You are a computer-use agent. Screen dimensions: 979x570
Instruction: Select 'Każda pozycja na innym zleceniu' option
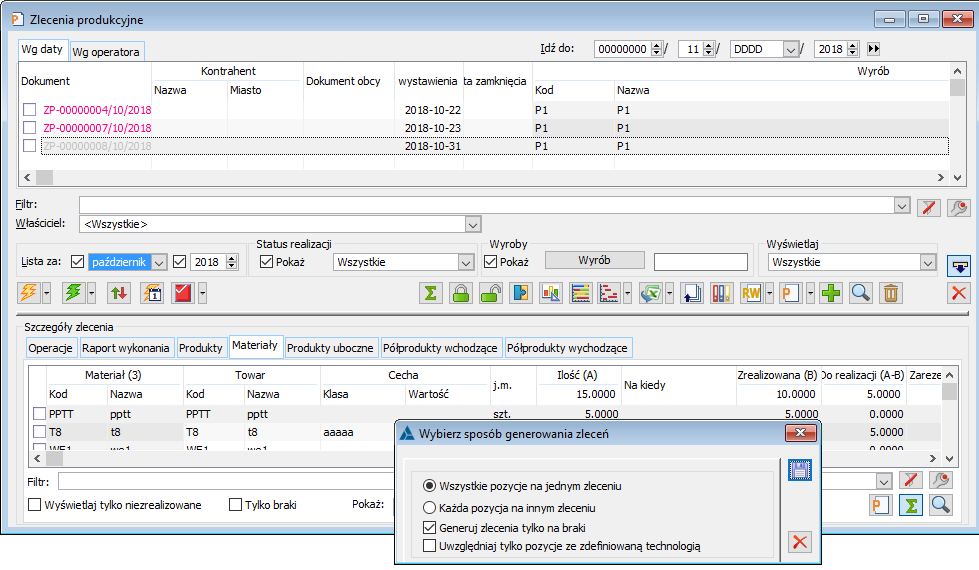(429, 507)
